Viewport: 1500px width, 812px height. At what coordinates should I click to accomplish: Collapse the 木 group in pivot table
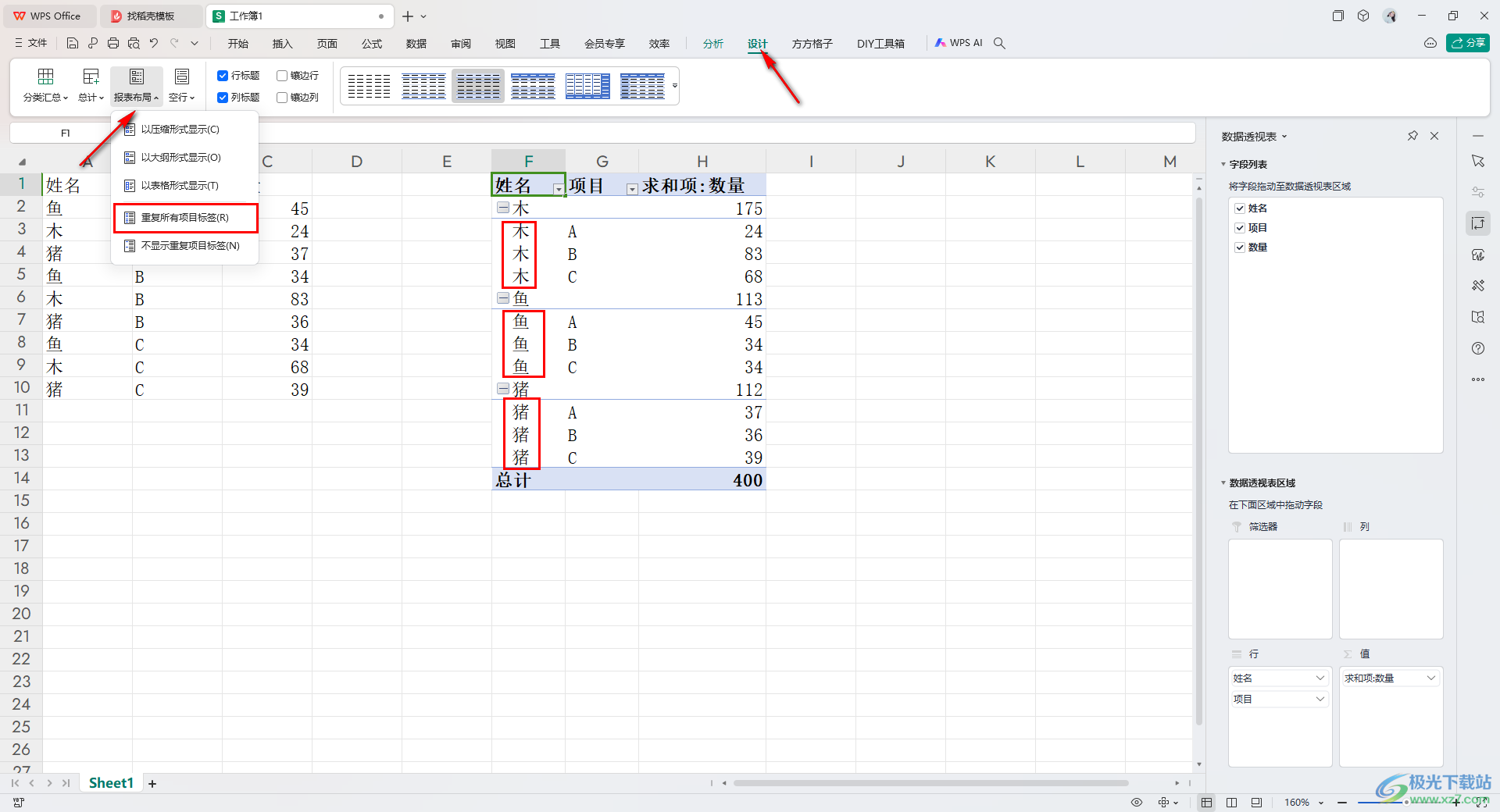(504, 208)
